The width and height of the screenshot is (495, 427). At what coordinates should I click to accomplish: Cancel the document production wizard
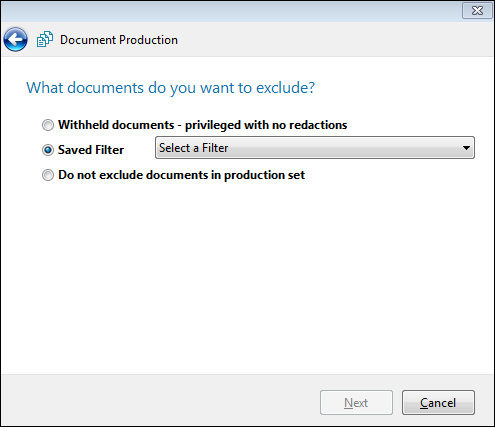(x=438, y=403)
